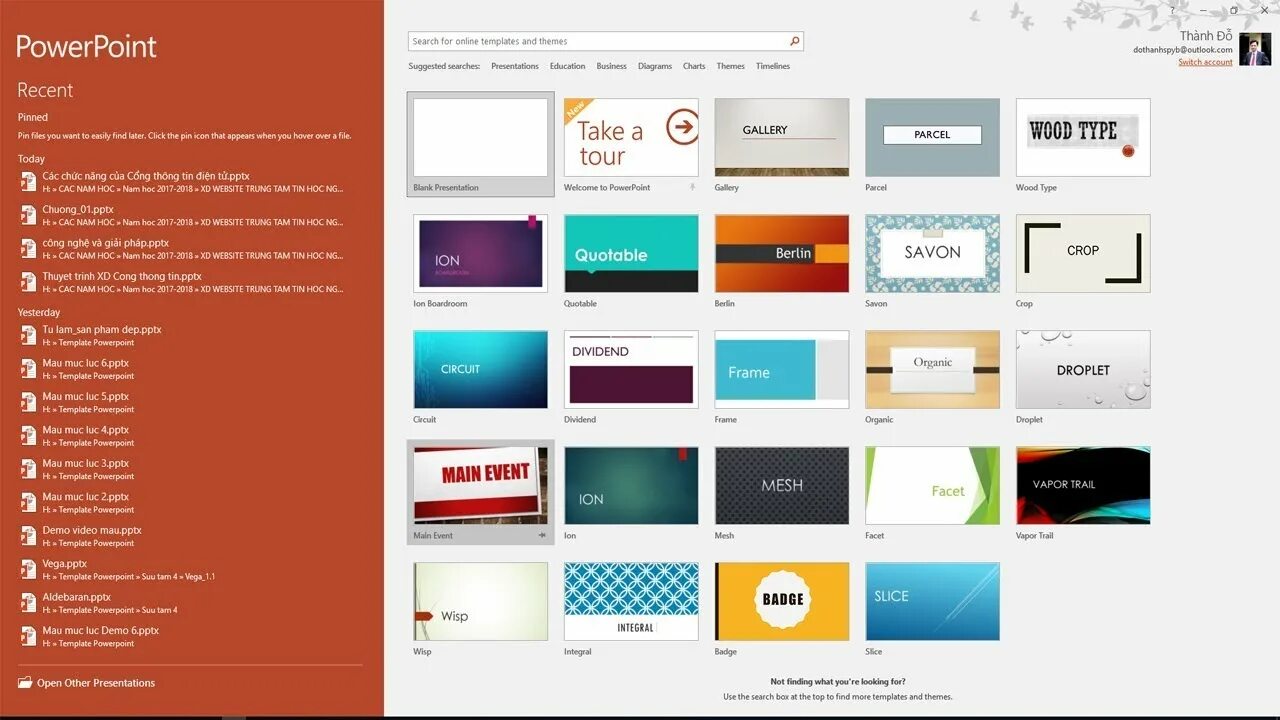Select Business suggested search
The image size is (1280, 720).
611,66
